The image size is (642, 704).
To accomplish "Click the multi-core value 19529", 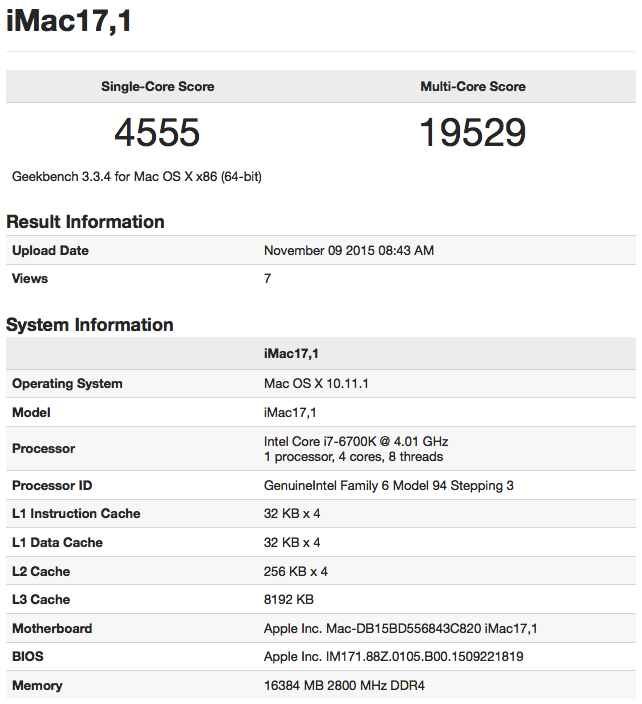I will (472, 132).
